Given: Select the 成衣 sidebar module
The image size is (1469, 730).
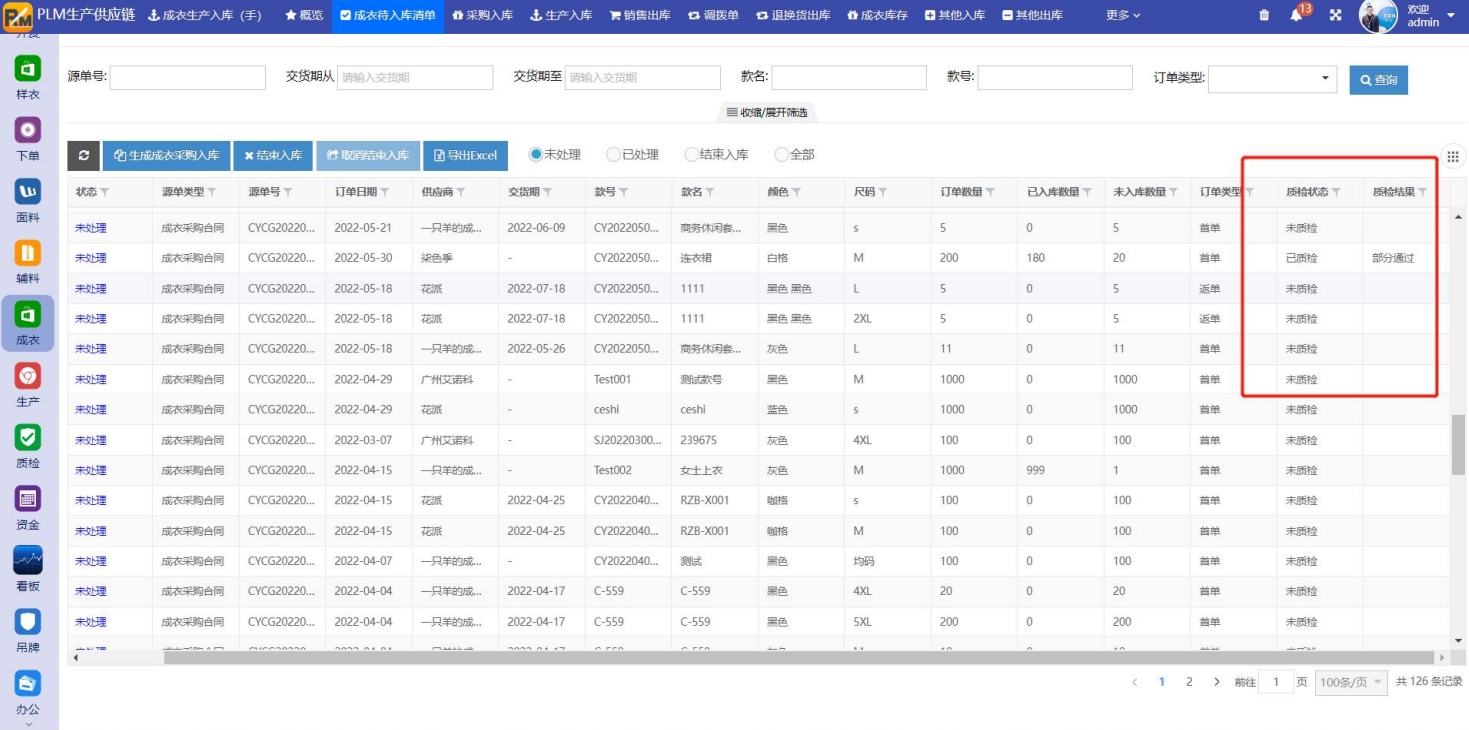Looking at the screenshot, I should 28,325.
